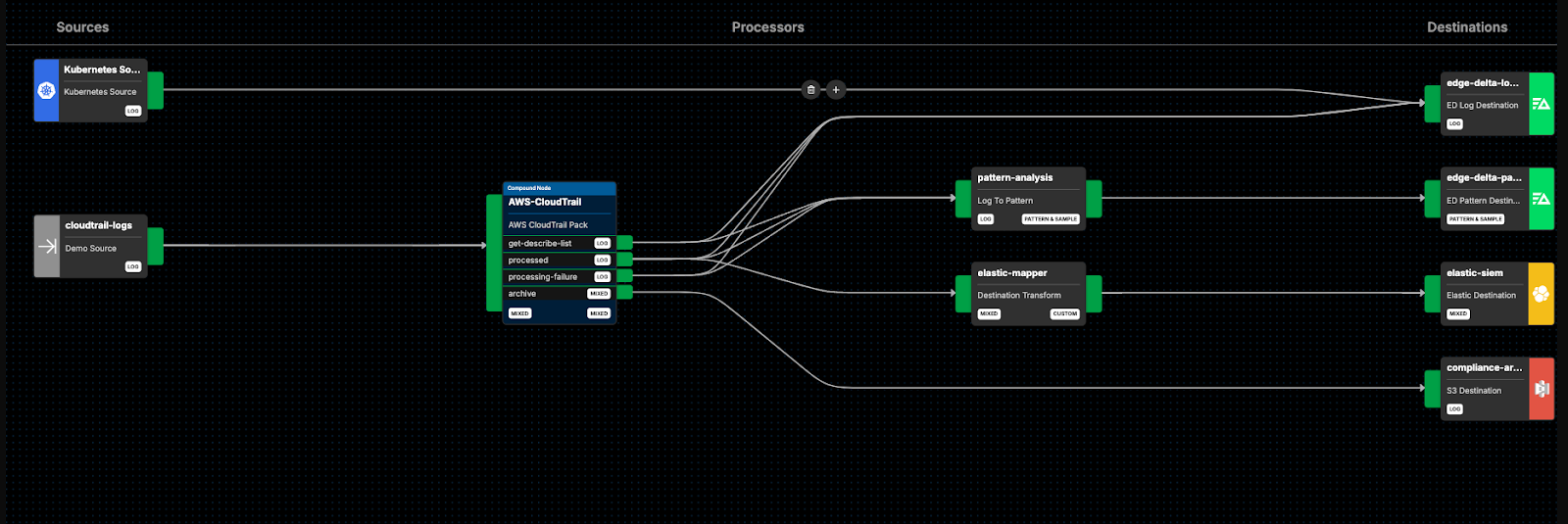1568x524 pixels.
Task: Click the Kubernetes source icon
Action: click(46, 90)
